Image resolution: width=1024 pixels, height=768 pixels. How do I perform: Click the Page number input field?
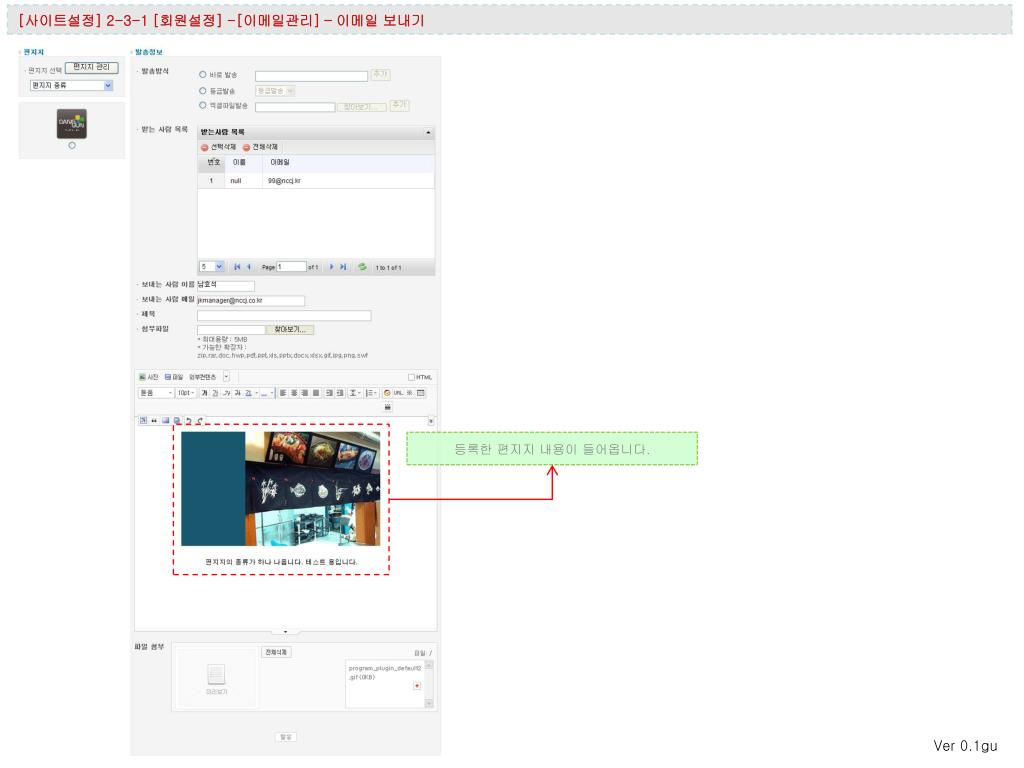[x=291, y=266]
